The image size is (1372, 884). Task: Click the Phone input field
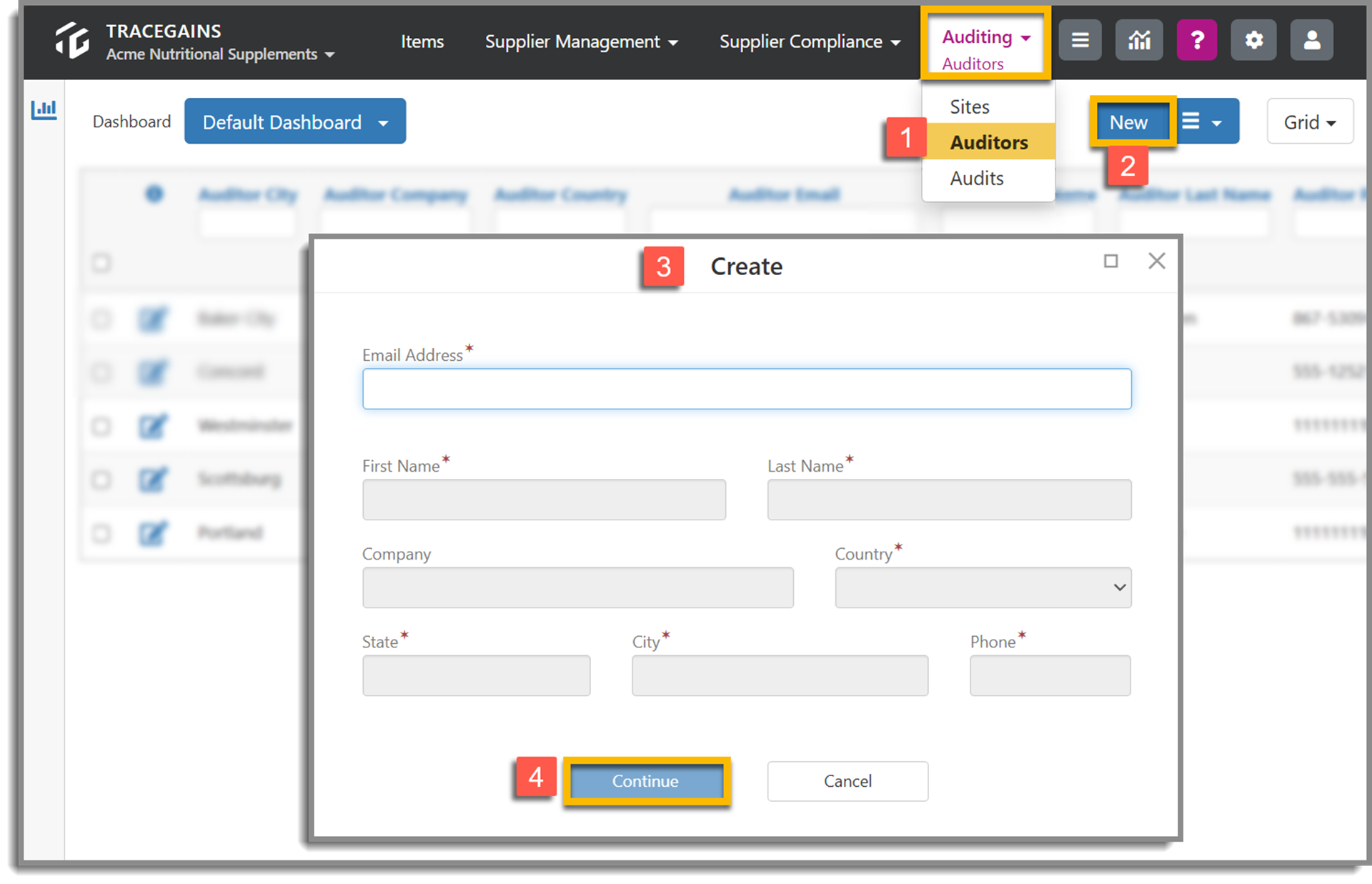point(1050,675)
